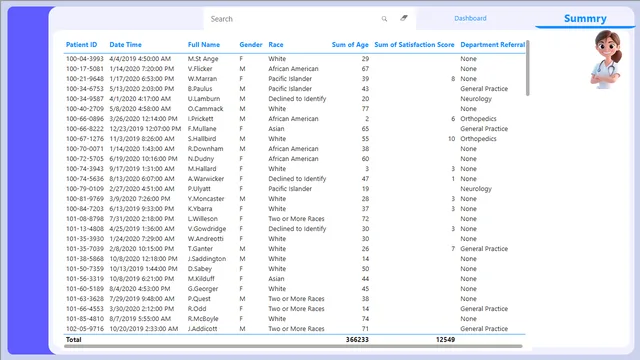This screenshot has width=640, height=360.
Task: Click date 4/1/2020 4:17:00 AM
Action: 140,99
